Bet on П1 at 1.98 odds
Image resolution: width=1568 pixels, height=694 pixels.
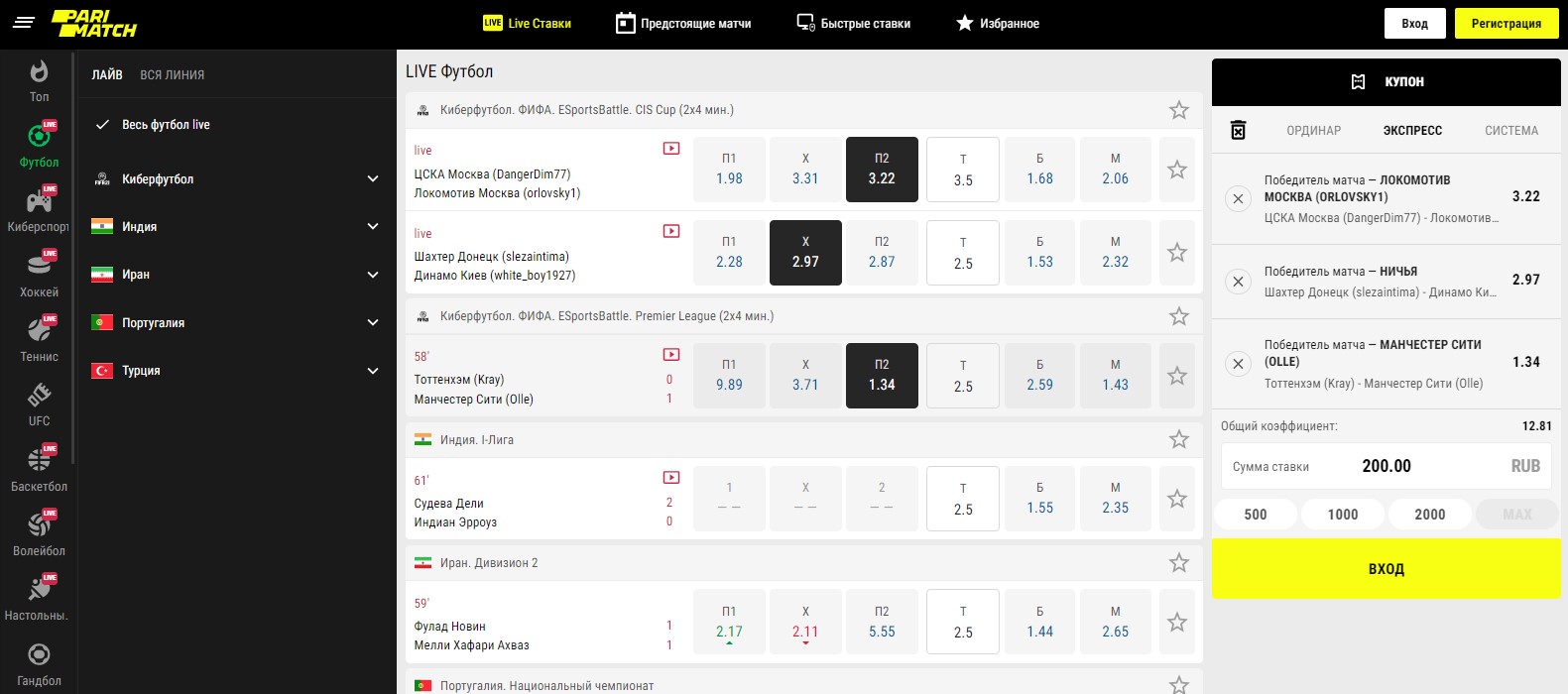729,170
